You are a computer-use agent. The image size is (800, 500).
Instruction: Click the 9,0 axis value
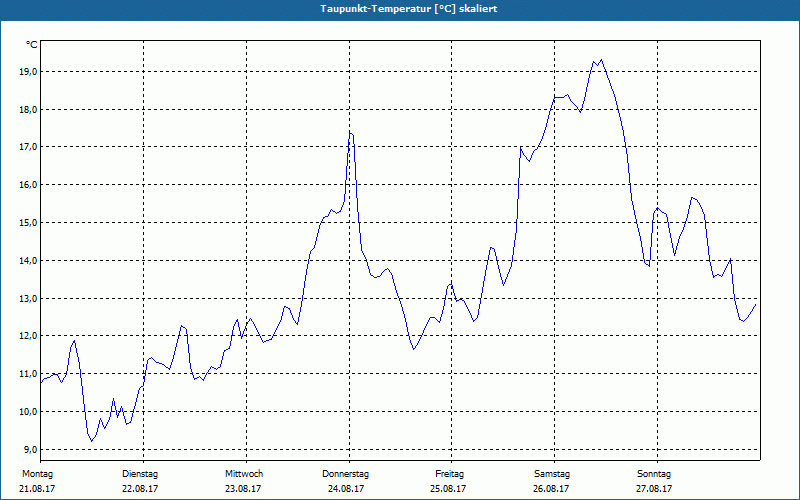pos(30,449)
